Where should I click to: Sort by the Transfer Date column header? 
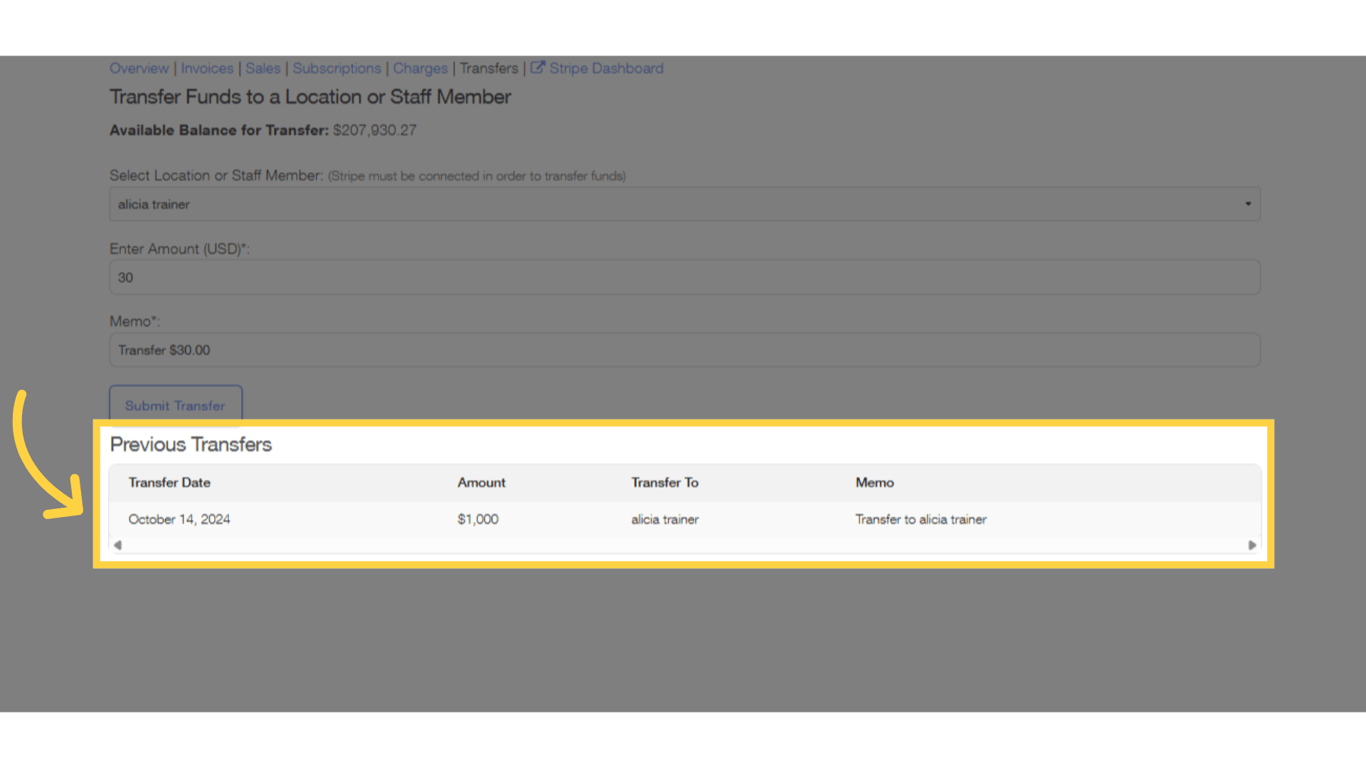pos(169,482)
